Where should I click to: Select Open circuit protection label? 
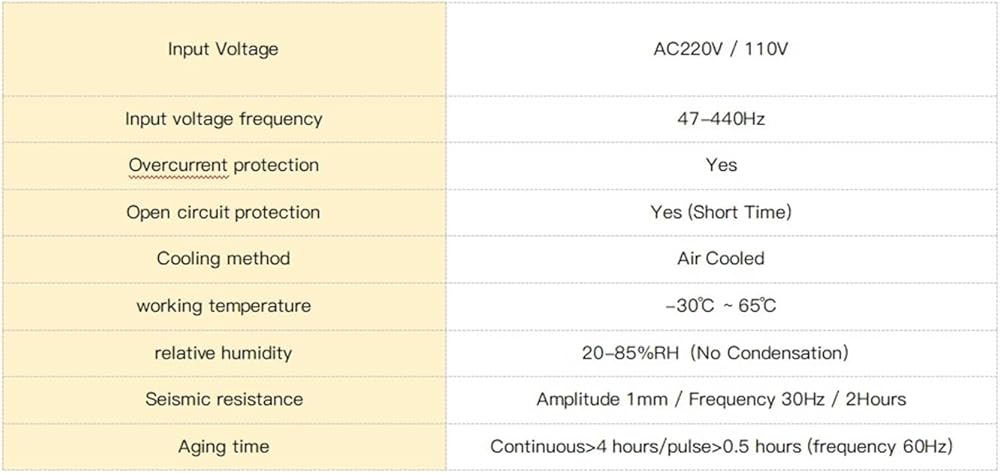pyautogui.click(x=223, y=212)
